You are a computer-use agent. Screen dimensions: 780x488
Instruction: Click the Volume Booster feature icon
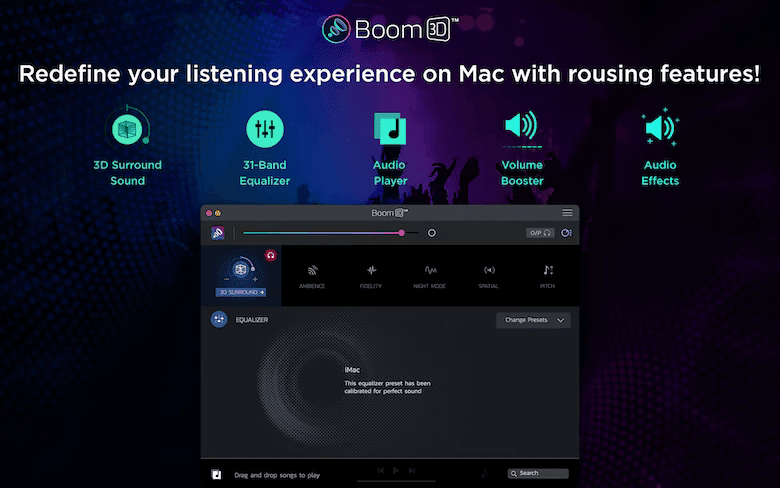(521, 128)
